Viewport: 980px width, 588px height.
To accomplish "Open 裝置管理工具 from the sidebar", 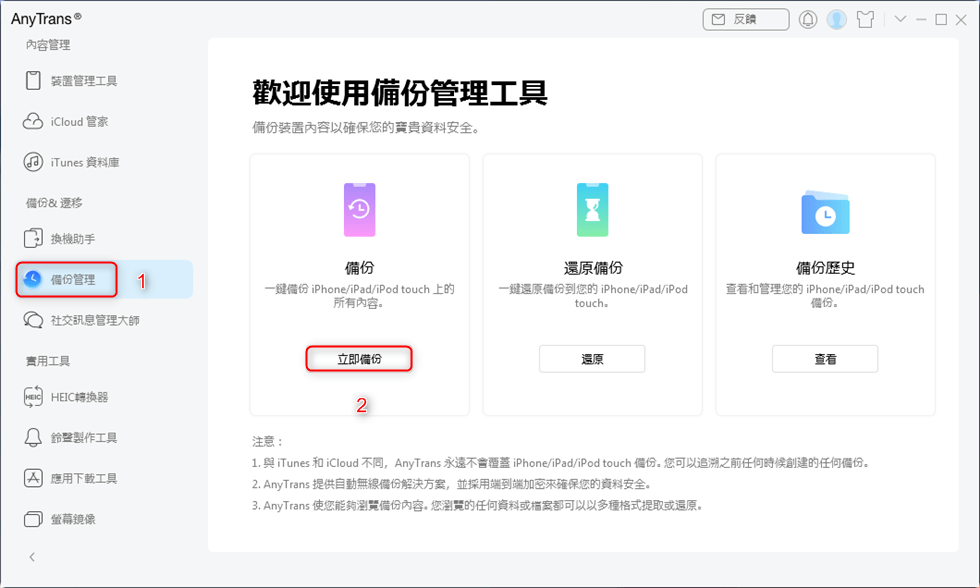I will pyautogui.click(x=84, y=81).
